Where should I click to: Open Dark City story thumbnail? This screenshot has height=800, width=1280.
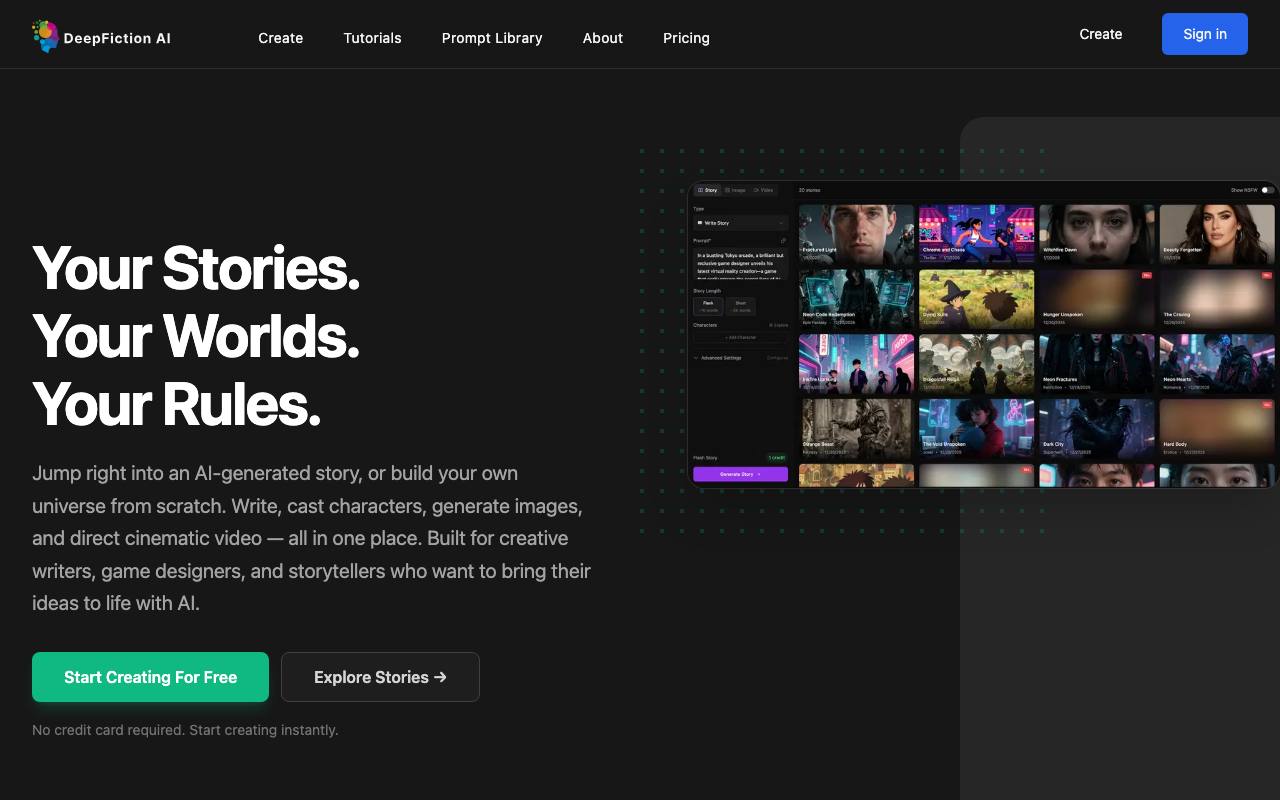1096,429
